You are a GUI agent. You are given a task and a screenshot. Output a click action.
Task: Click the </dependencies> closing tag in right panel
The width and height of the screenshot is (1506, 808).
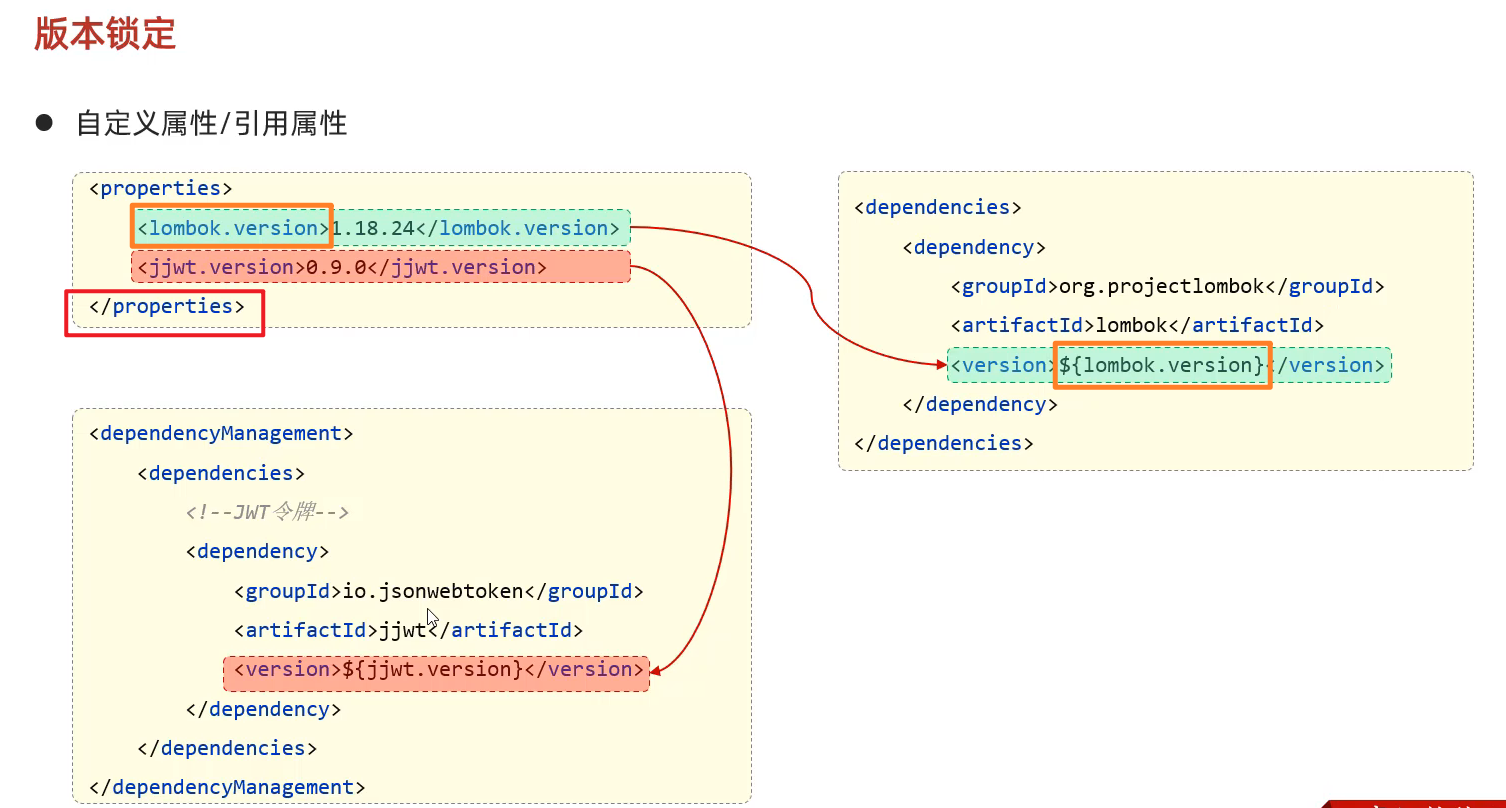click(943, 443)
